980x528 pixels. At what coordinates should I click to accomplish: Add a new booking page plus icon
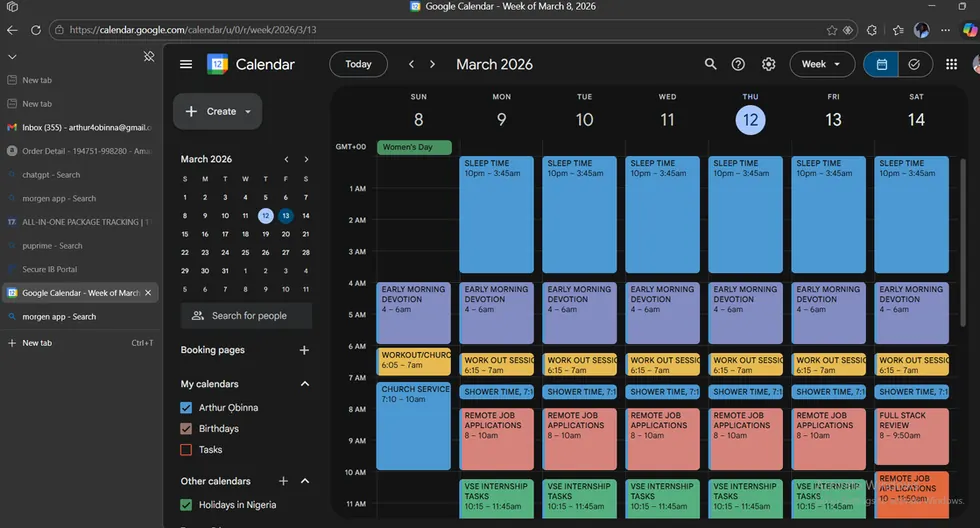tap(304, 350)
